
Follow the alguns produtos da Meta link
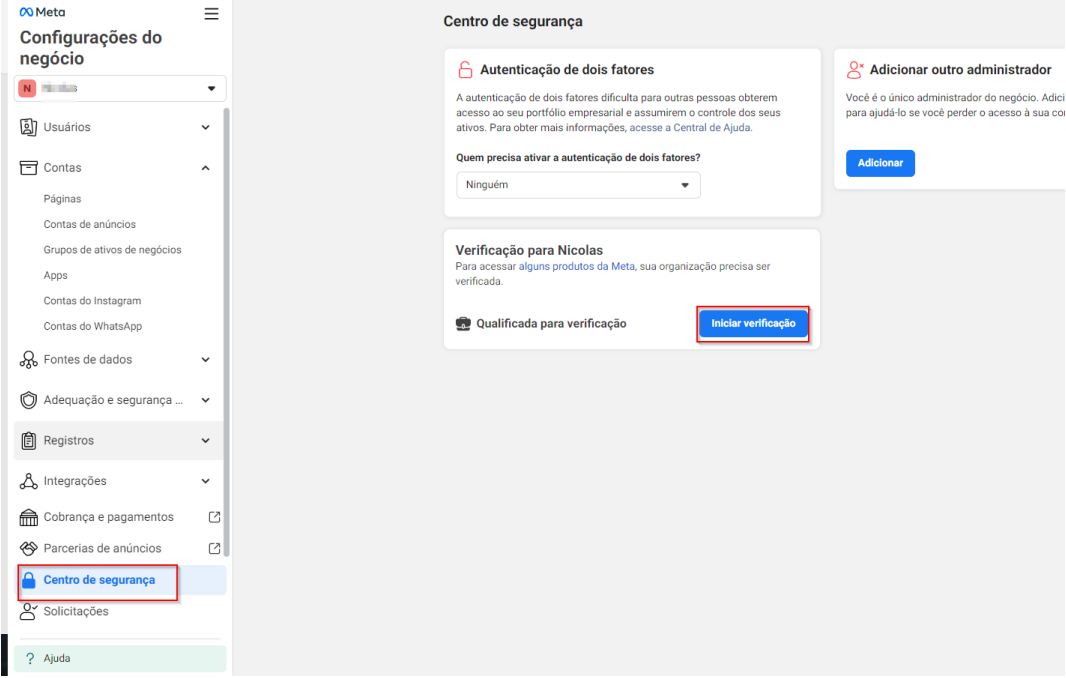pos(577,267)
